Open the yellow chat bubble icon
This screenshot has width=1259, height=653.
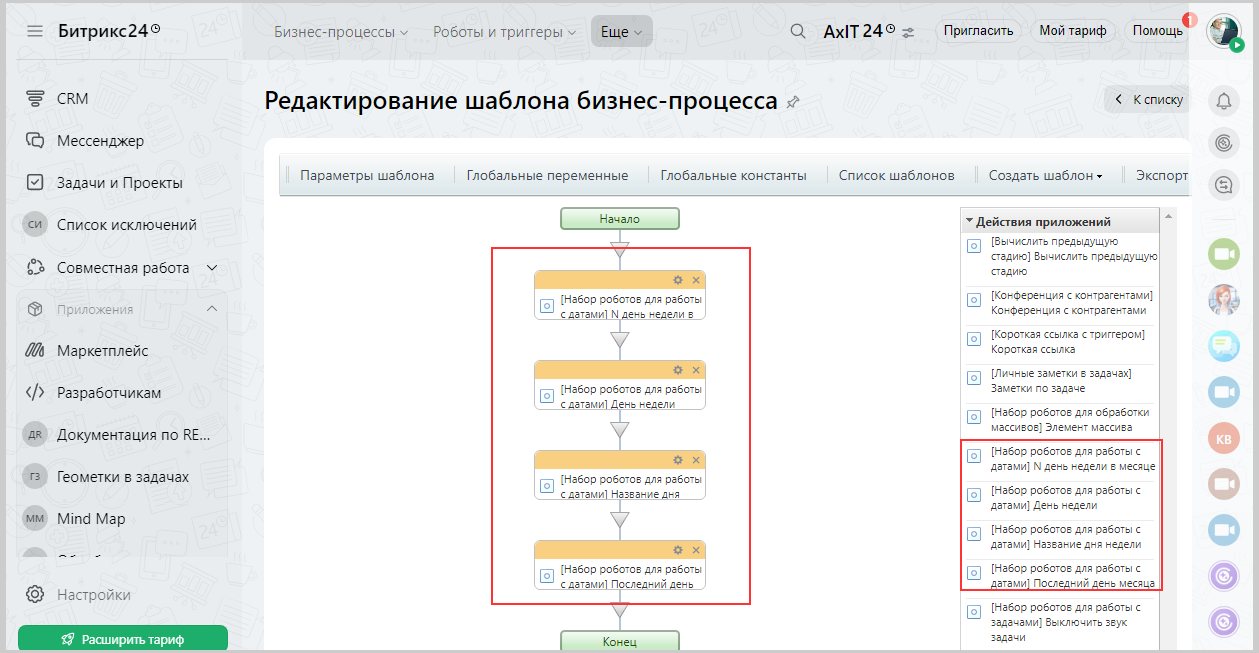pos(1223,346)
